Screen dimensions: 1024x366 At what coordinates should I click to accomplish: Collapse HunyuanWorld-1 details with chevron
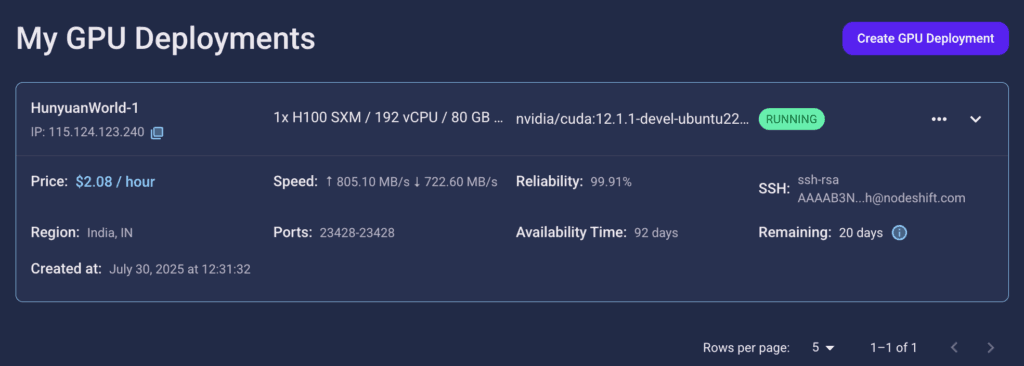[976, 119]
